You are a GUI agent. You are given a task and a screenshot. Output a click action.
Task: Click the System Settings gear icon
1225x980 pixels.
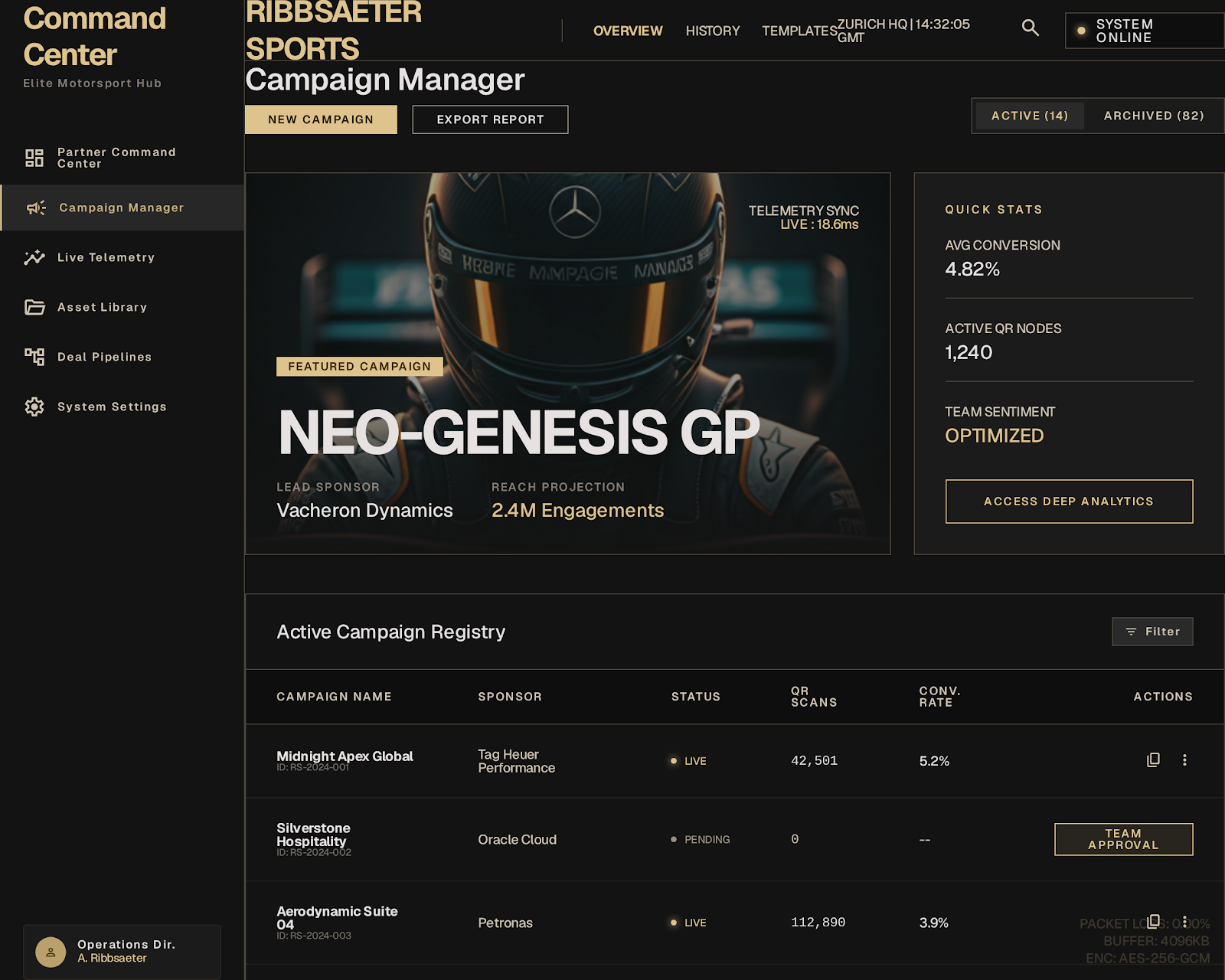pos(34,407)
